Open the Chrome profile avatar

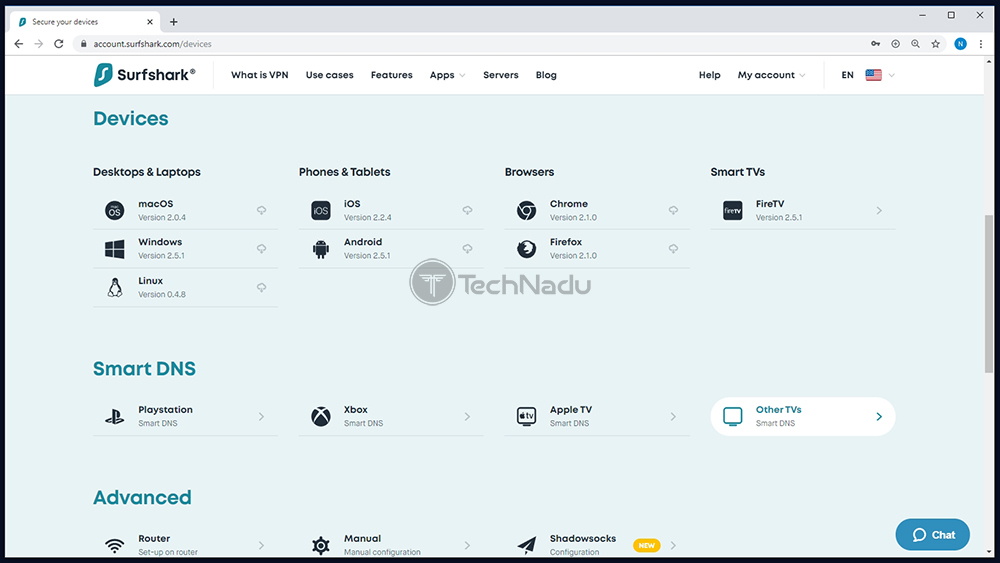coord(960,43)
